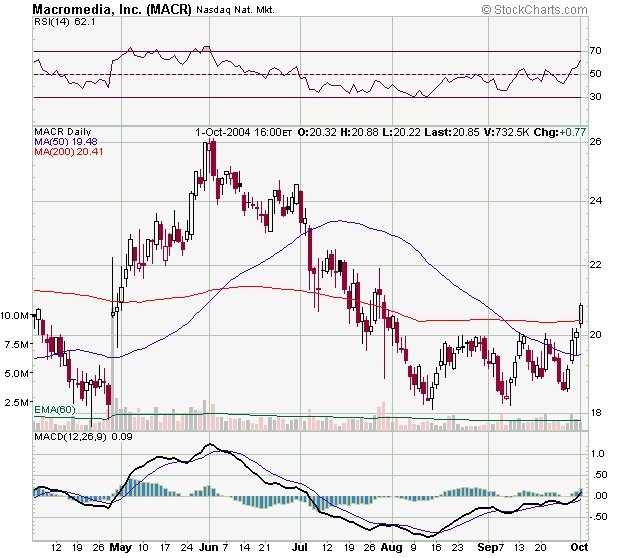Select the RSI '30' oversold level label
This screenshot has width=620, height=558.
(595, 96)
